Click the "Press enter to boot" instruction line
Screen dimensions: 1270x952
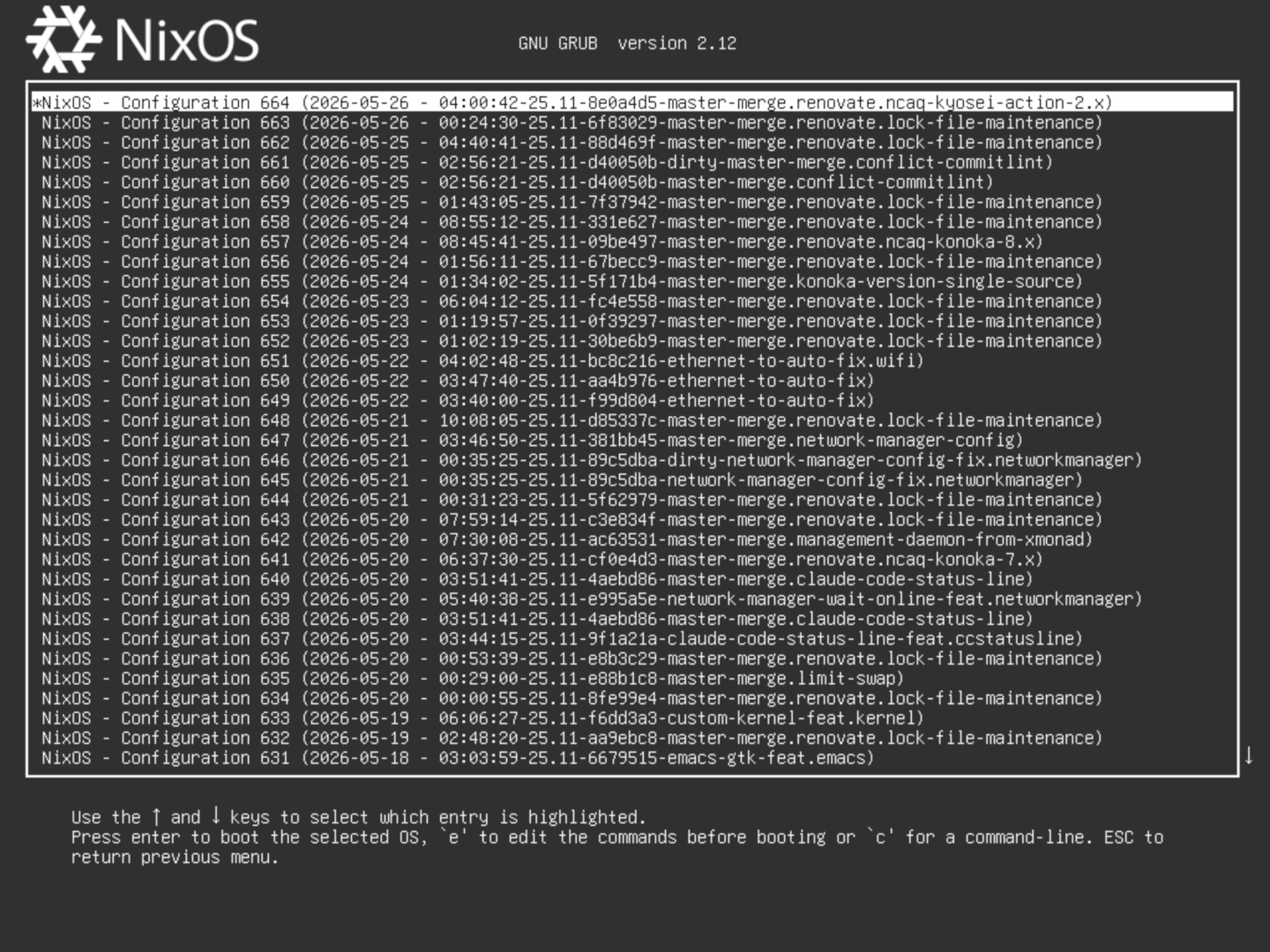click(x=617, y=837)
